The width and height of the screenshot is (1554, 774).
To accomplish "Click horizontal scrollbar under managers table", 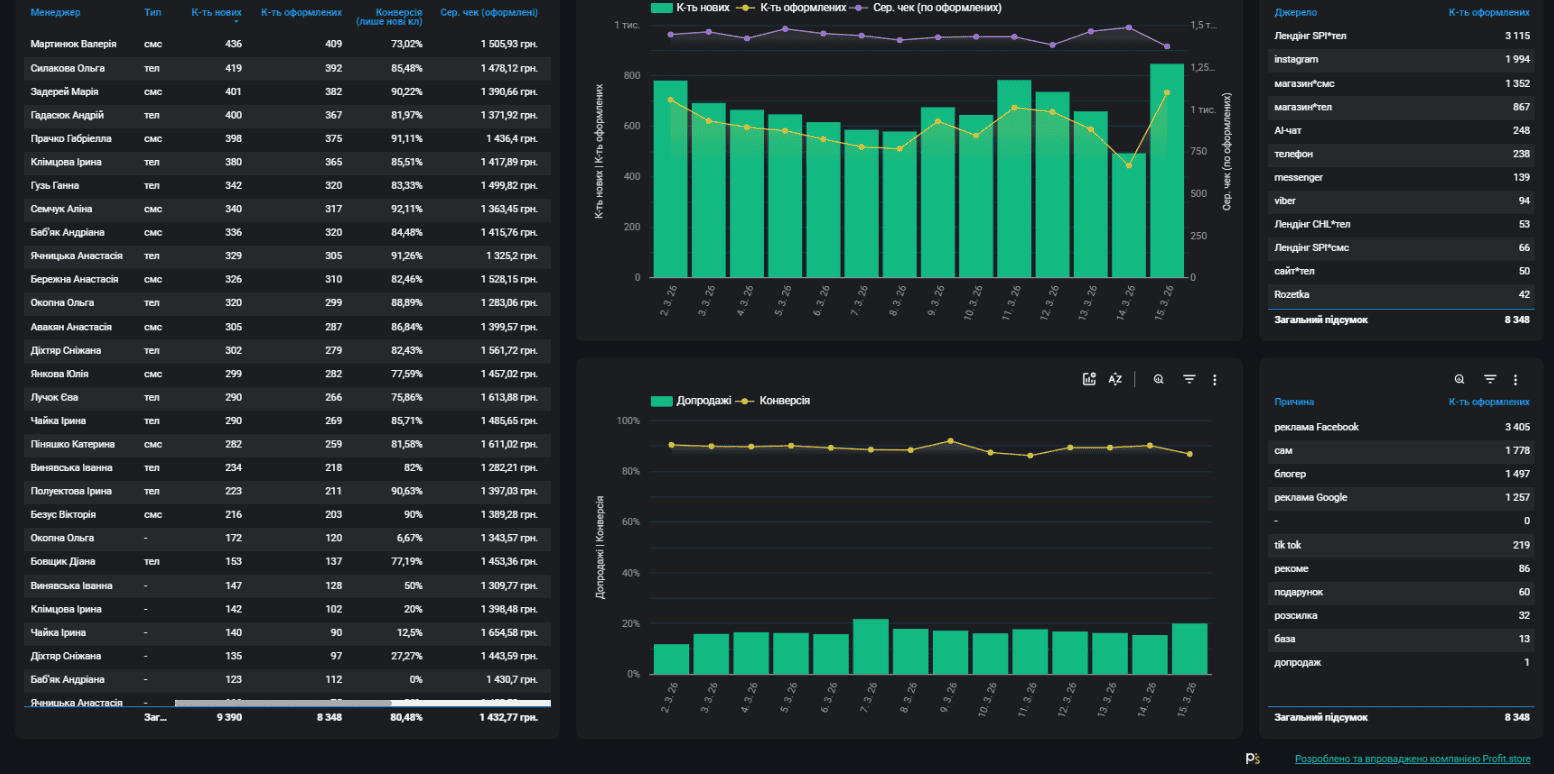I will pyautogui.click(x=363, y=703).
